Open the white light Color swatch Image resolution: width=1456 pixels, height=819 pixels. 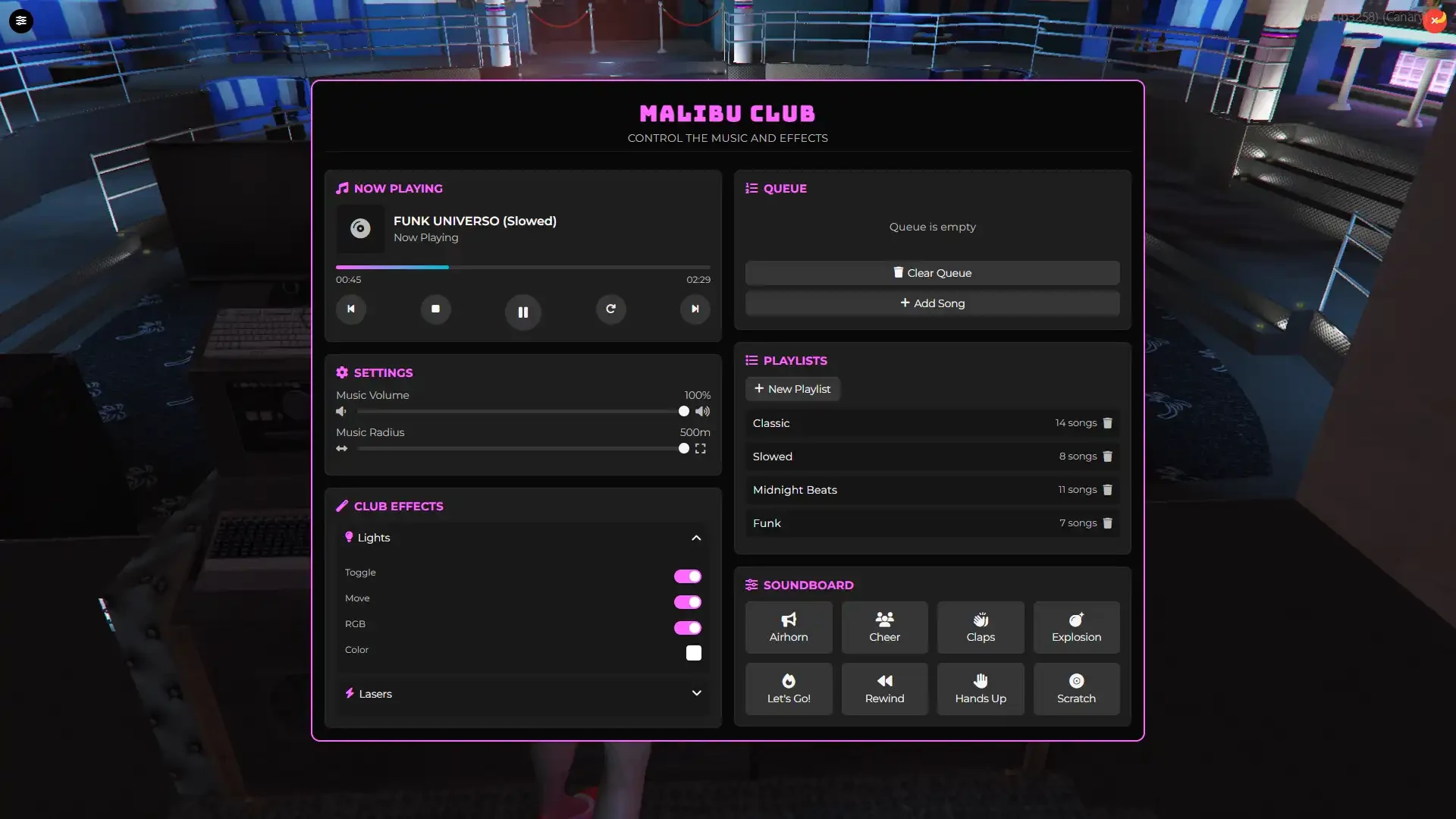pos(694,653)
